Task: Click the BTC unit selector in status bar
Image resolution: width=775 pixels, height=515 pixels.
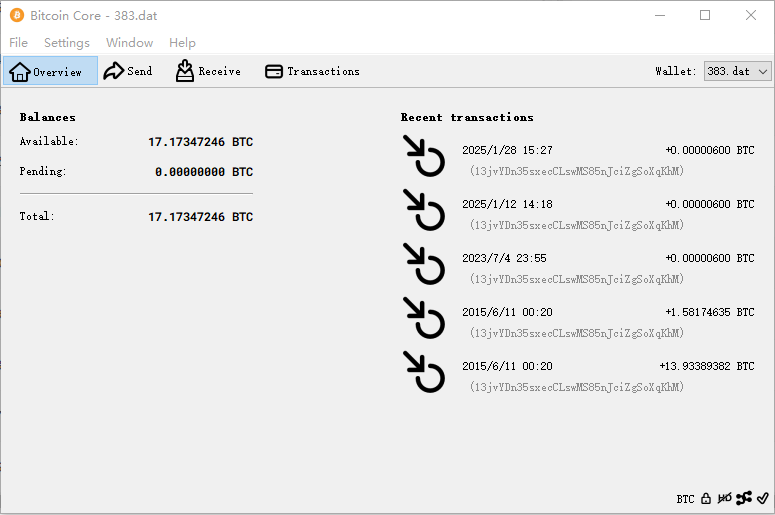Action: 685,498
